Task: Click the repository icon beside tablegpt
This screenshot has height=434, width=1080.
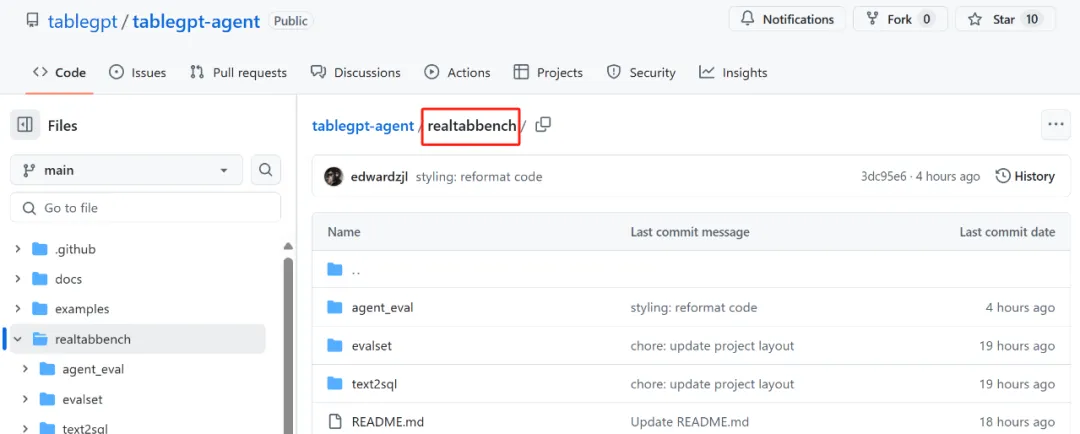Action: (x=32, y=20)
